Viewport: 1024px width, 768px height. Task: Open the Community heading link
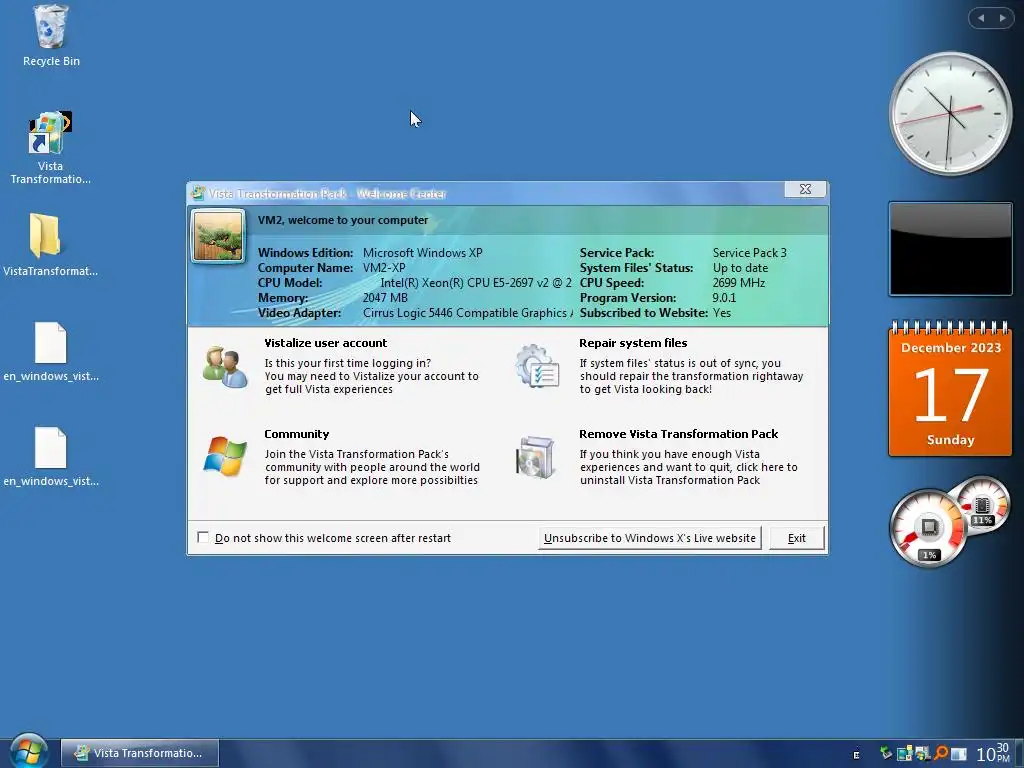coord(296,434)
